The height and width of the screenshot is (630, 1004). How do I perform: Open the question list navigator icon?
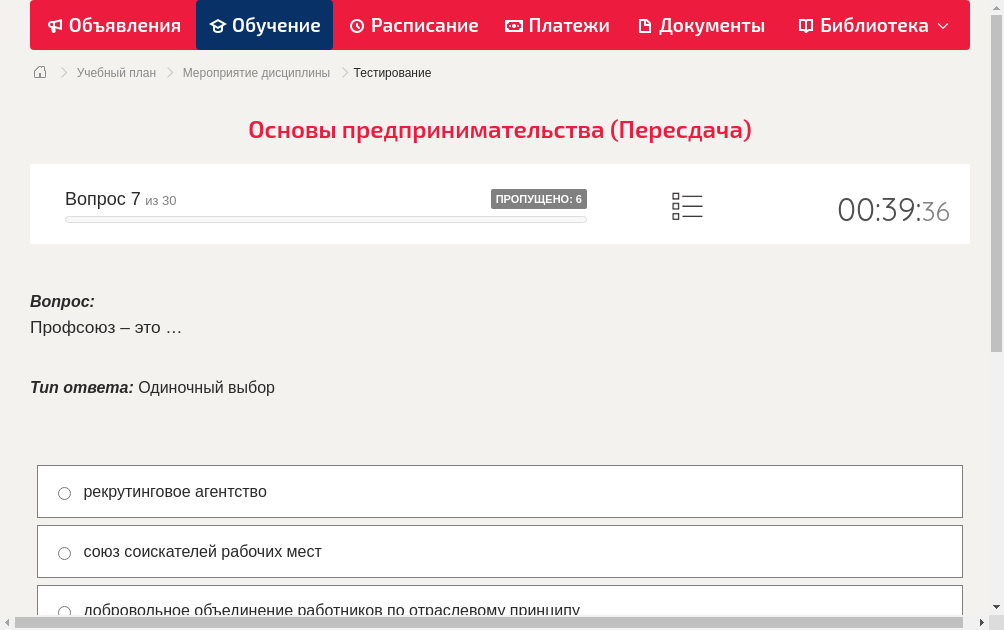coord(687,206)
